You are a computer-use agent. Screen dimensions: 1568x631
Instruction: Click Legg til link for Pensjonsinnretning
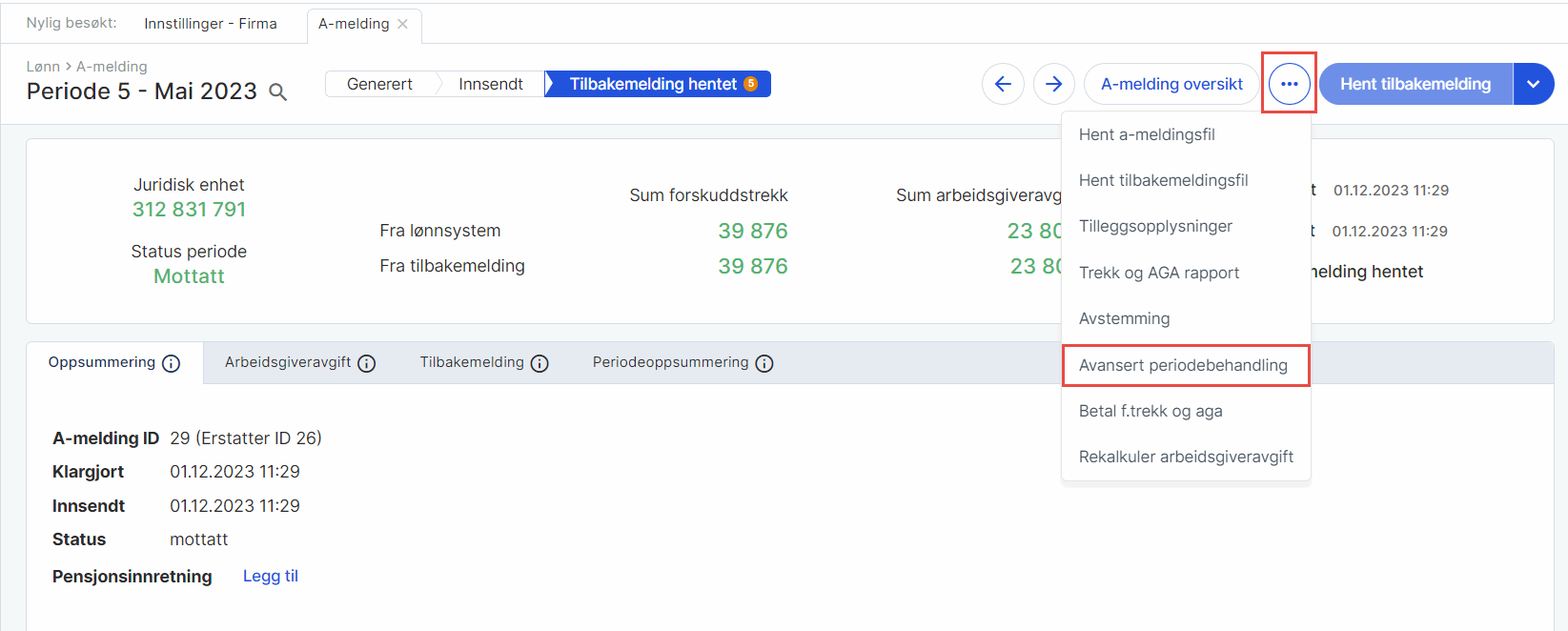point(271,576)
